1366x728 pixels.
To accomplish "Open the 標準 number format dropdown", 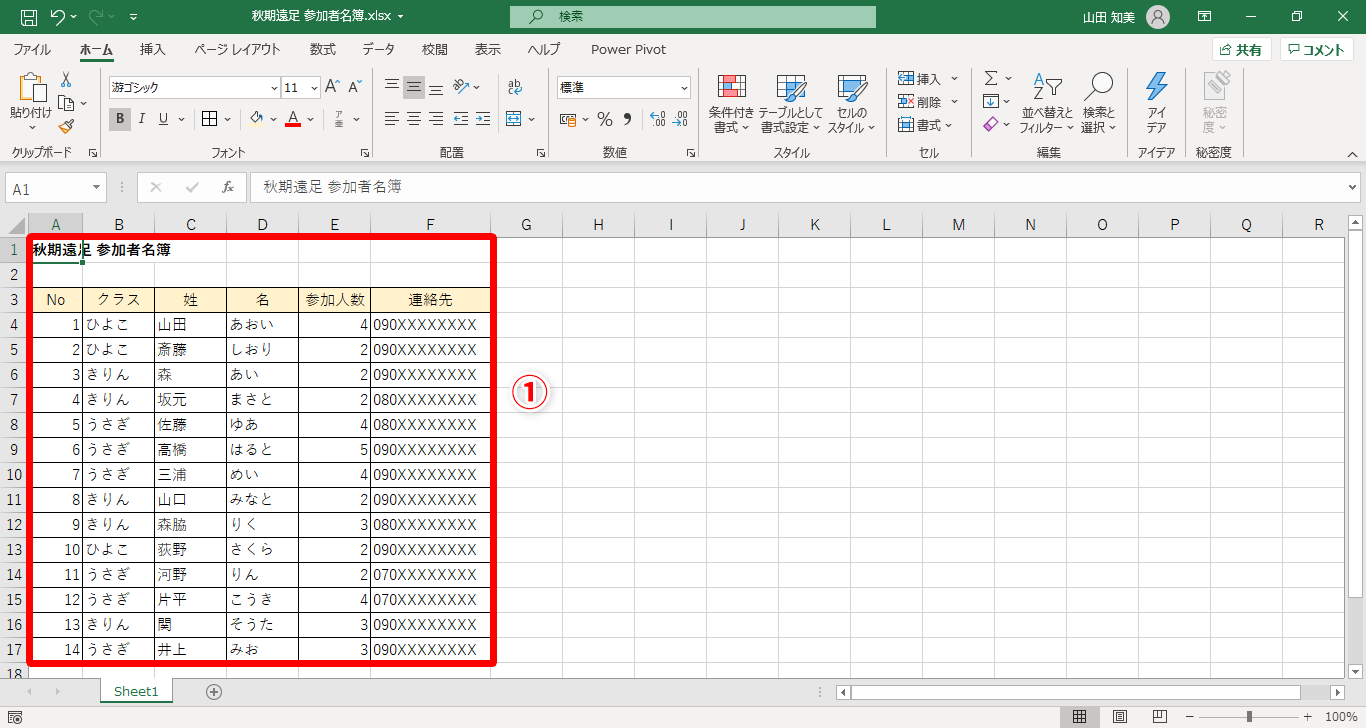I will click(684, 88).
